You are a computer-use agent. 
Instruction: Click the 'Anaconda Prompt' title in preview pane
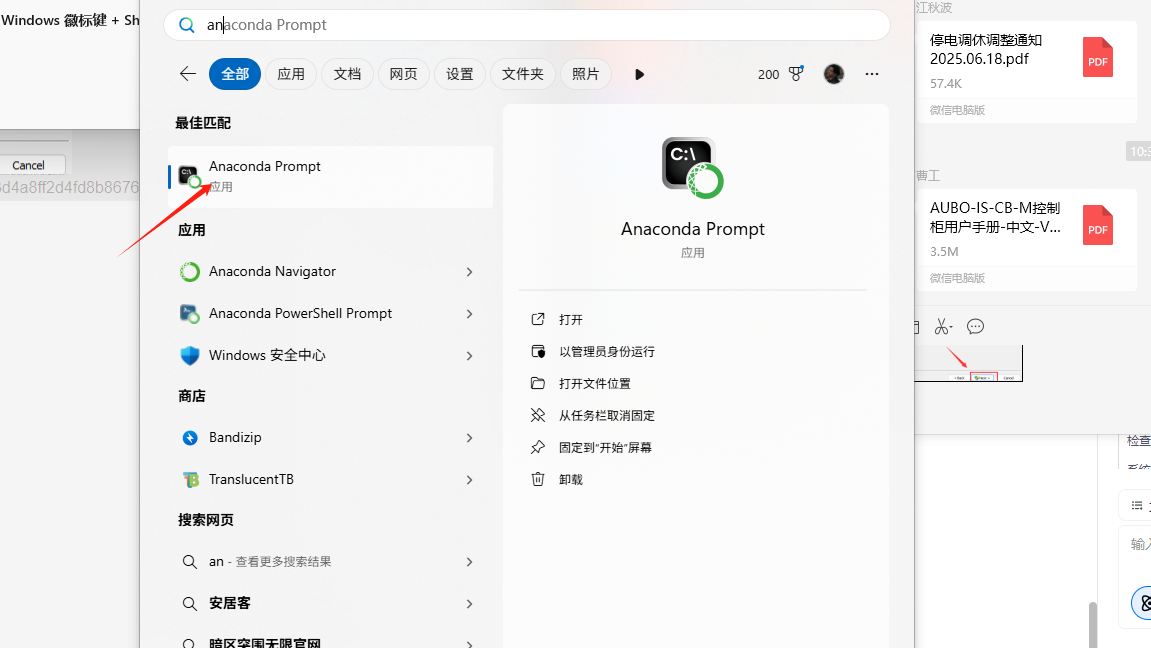[692, 229]
